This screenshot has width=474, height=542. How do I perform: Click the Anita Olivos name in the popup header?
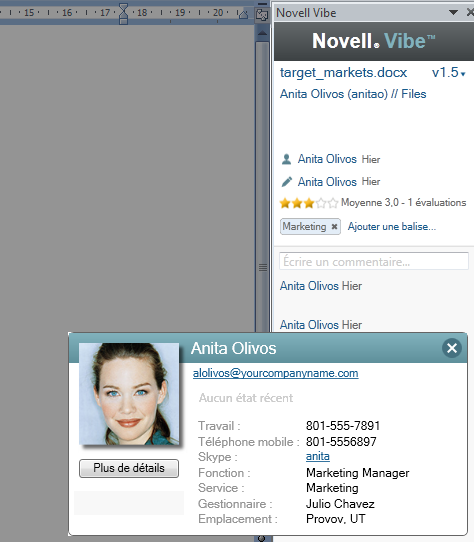point(234,348)
